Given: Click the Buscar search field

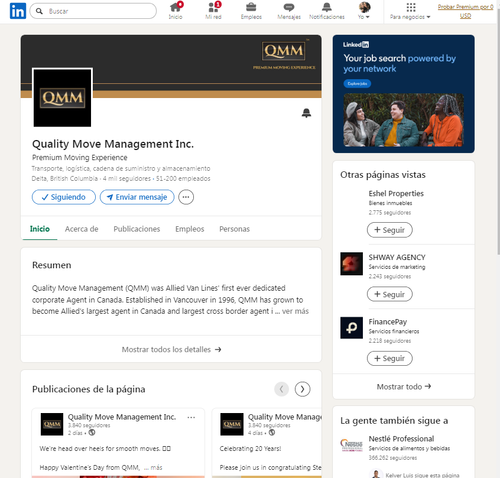Looking at the screenshot, I should click(93, 11).
